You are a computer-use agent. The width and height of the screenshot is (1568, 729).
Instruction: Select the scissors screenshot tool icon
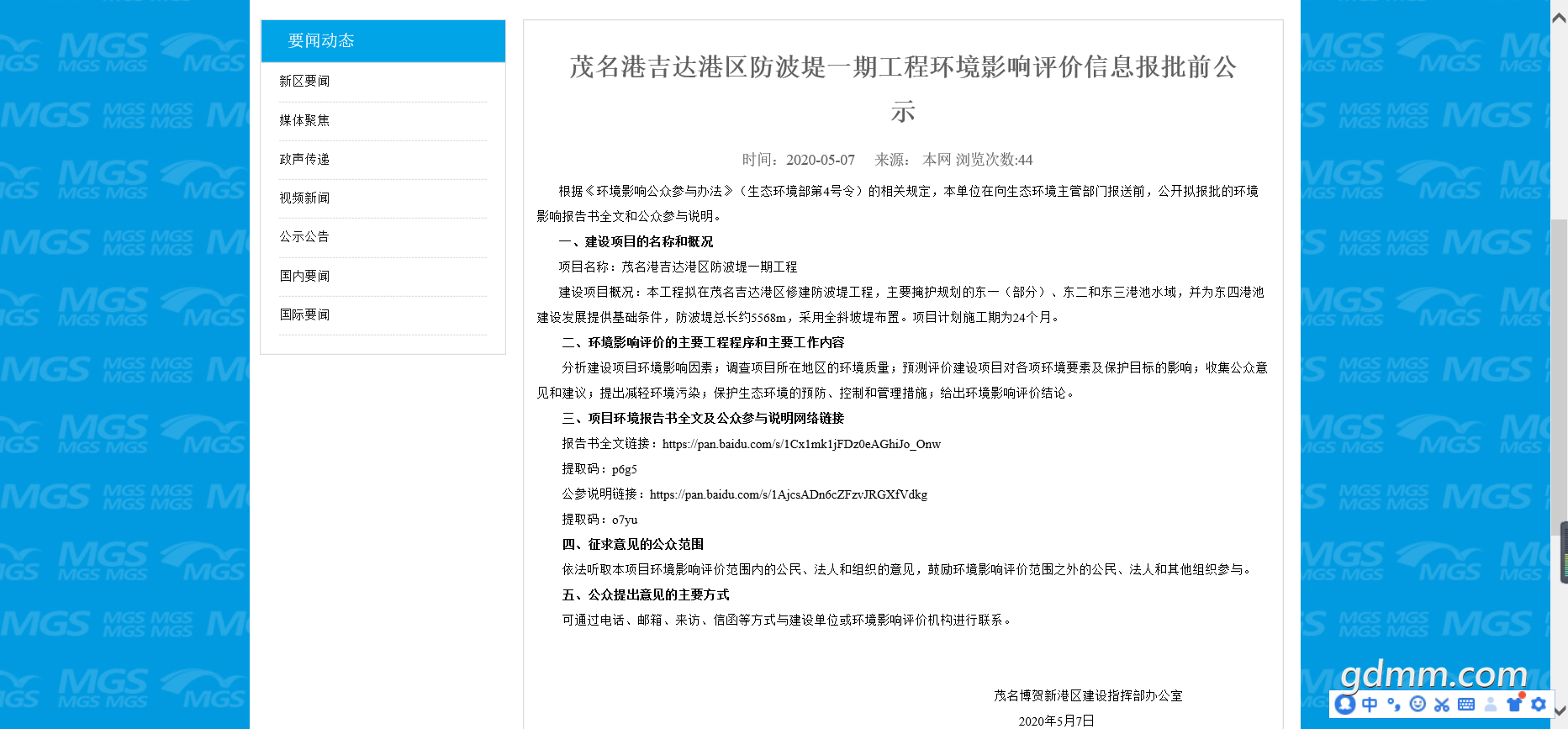click(x=1442, y=705)
